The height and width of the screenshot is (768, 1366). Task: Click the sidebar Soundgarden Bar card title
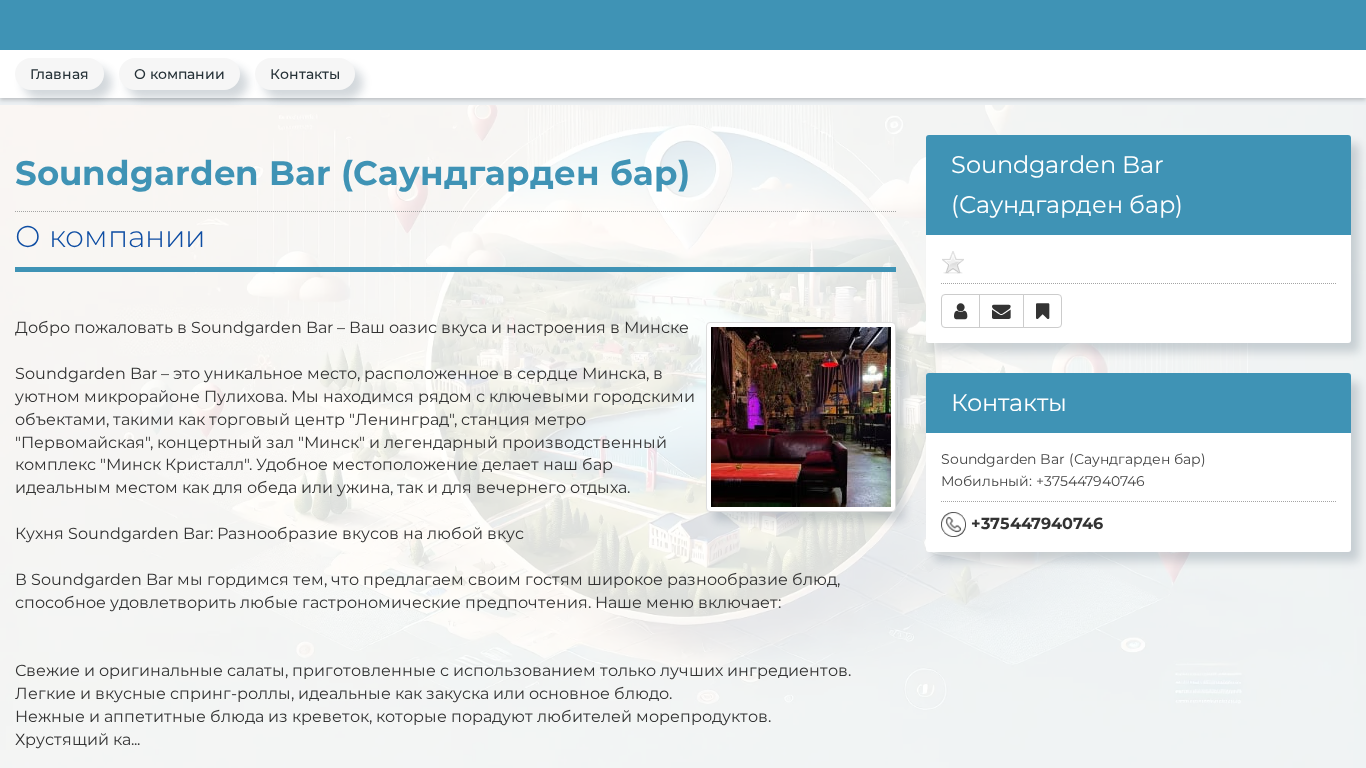click(x=1066, y=185)
